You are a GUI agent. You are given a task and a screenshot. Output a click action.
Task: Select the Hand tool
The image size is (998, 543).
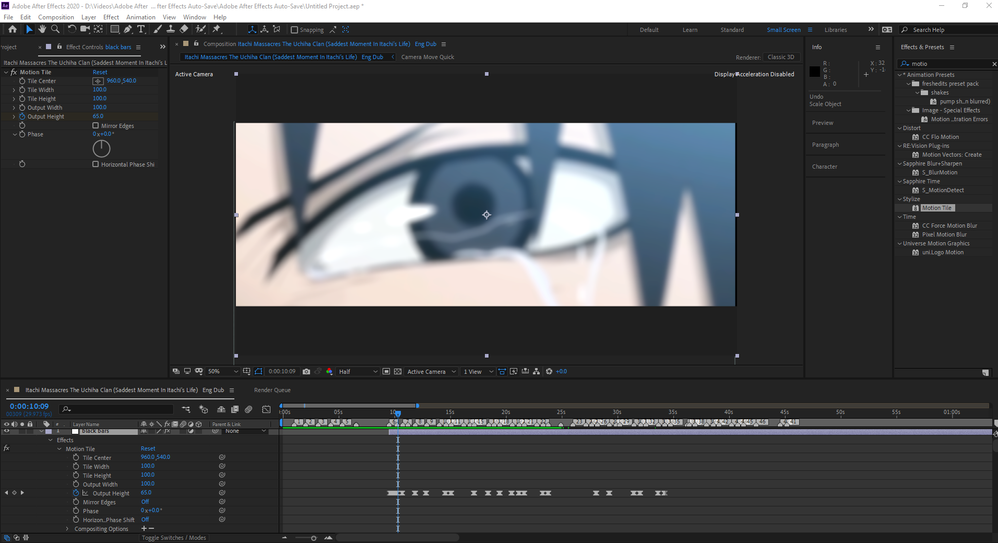pos(42,29)
